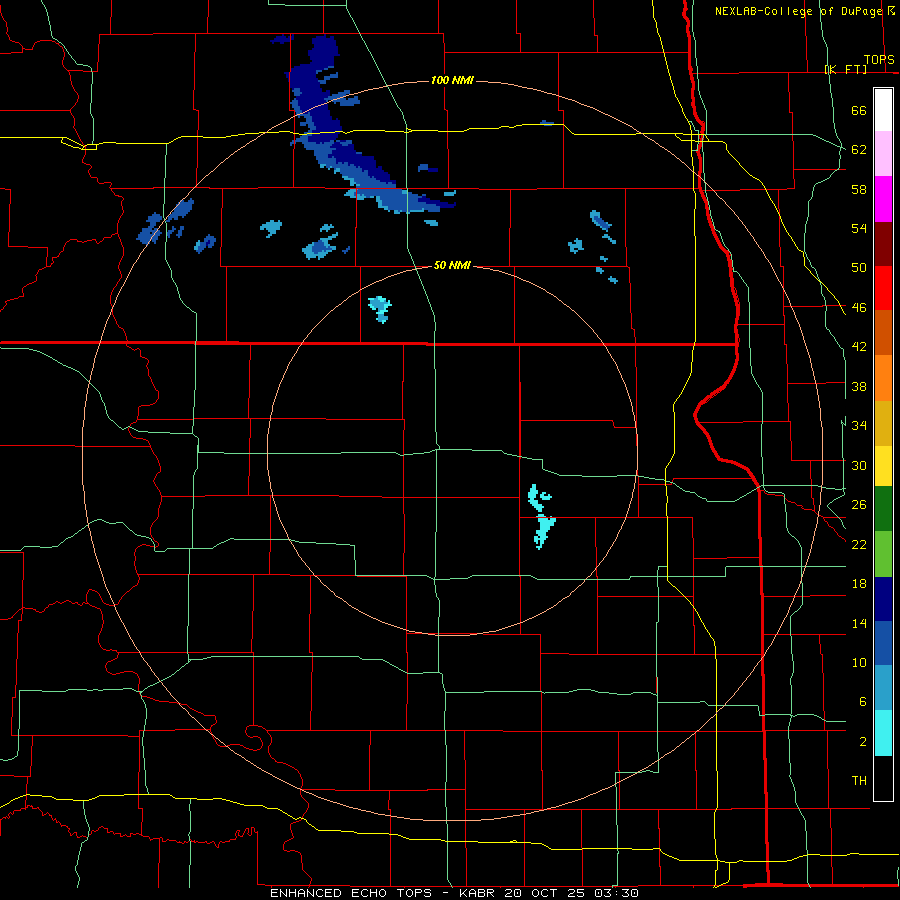Click the '22' legend value

(859, 544)
